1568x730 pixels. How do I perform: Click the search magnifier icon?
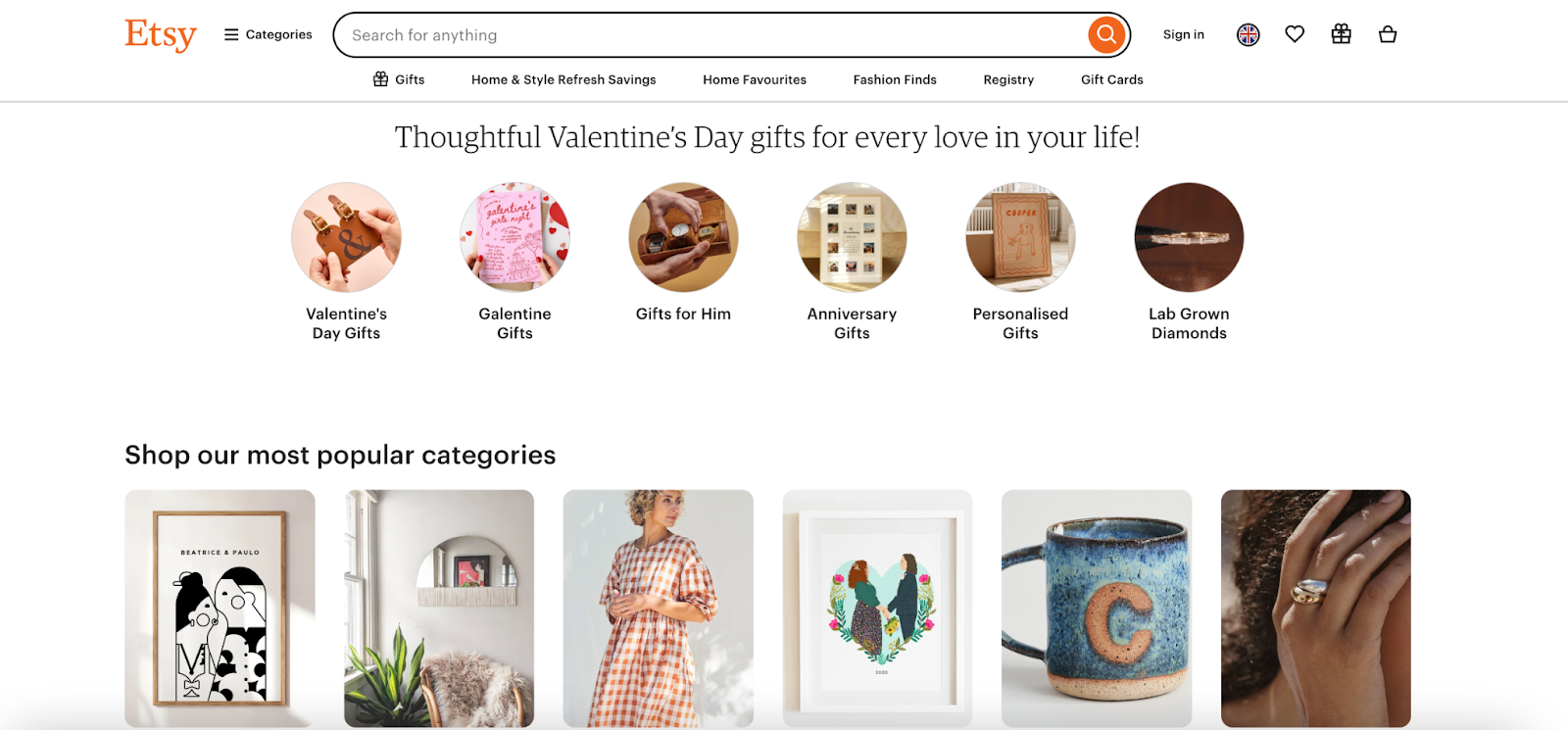(x=1105, y=33)
